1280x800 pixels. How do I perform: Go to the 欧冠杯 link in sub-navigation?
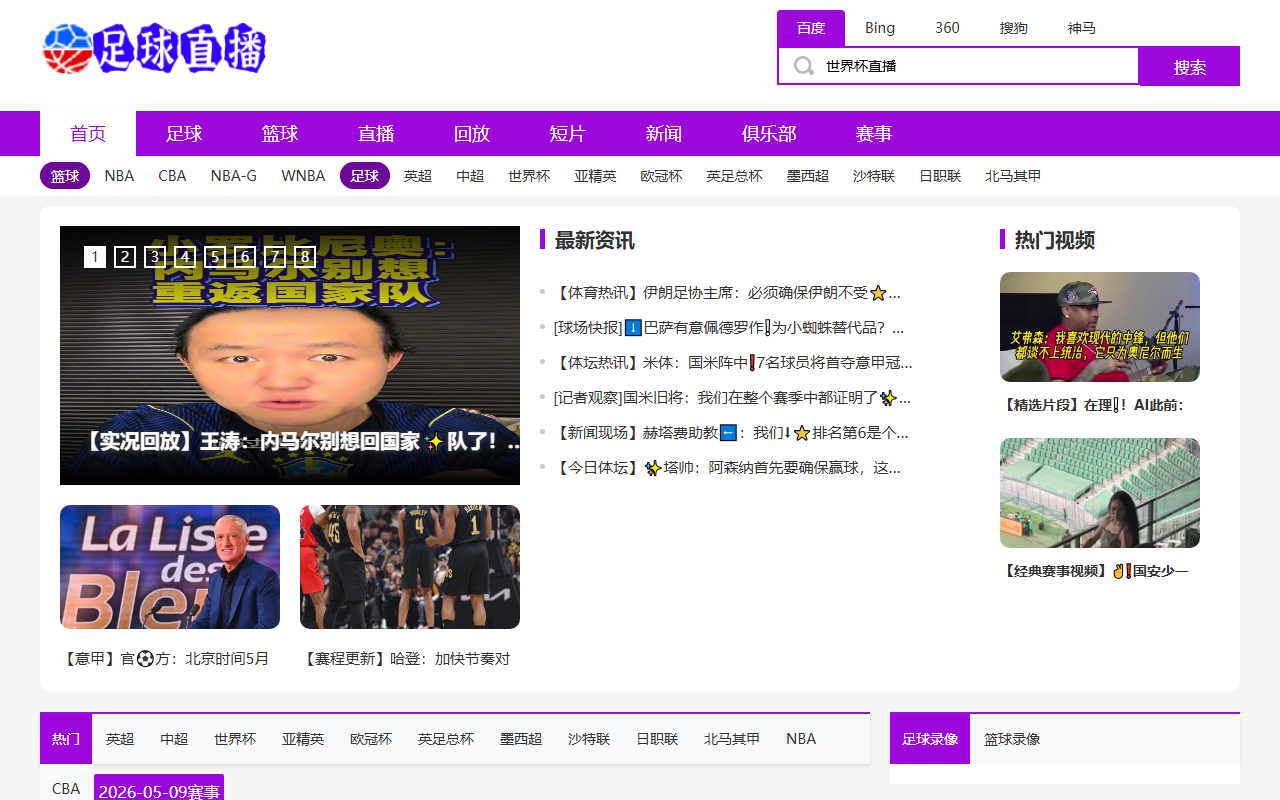pyautogui.click(x=662, y=176)
